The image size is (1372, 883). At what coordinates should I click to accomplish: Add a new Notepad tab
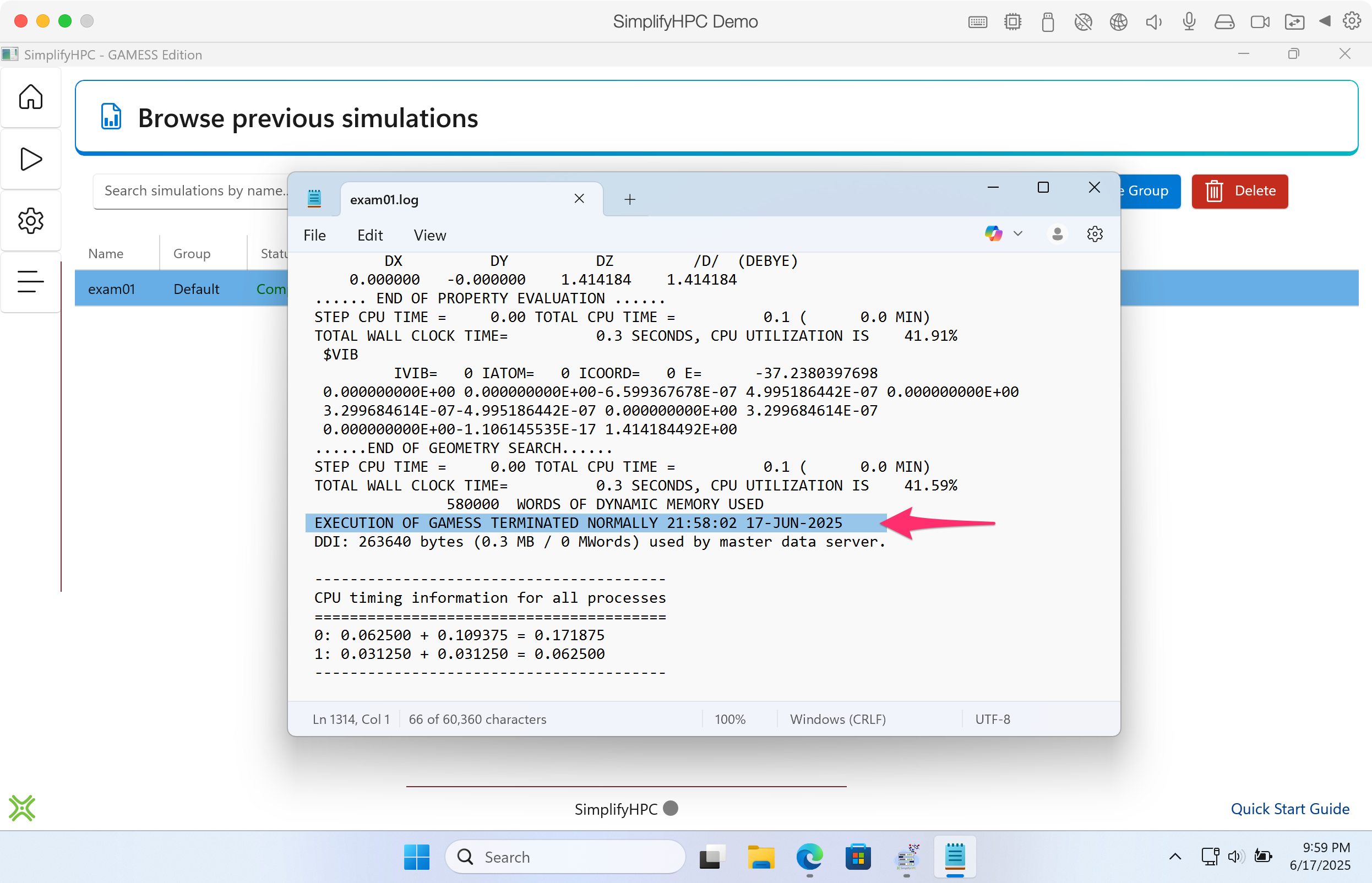(629, 199)
